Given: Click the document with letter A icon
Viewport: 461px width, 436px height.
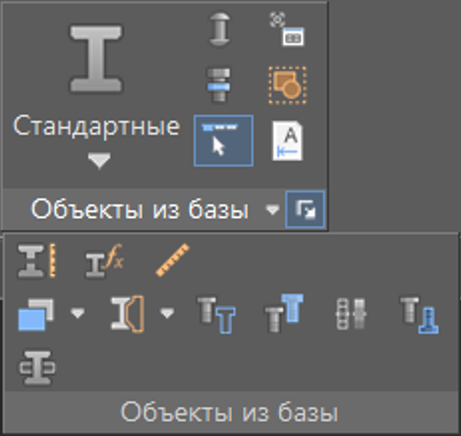Looking at the screenshot, I should tap(287, 141).
